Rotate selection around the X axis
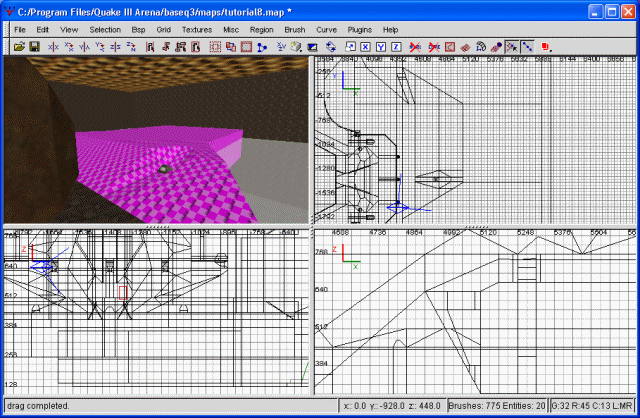This screenshot has height=418, width=640. click(x=69, y=47)
